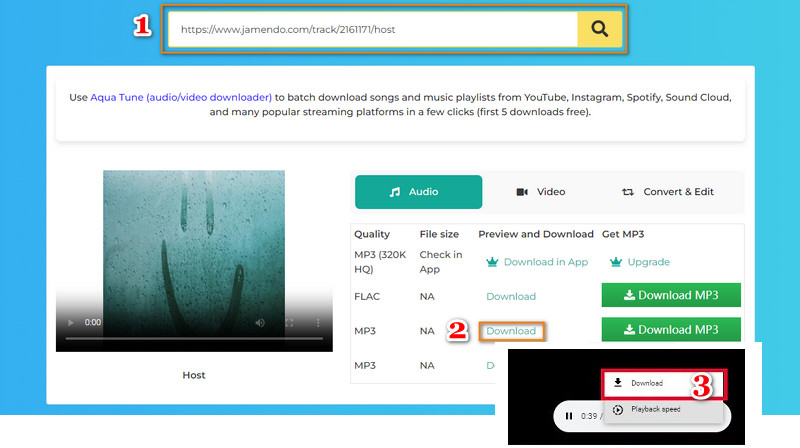Select Playback speed in the context menu

coord(663,409)
